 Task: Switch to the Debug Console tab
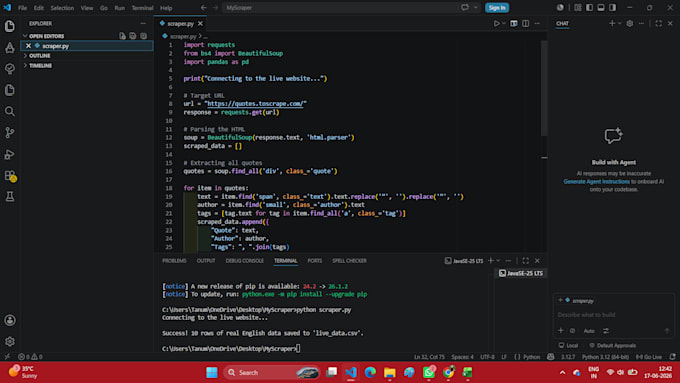pos(245,261)
